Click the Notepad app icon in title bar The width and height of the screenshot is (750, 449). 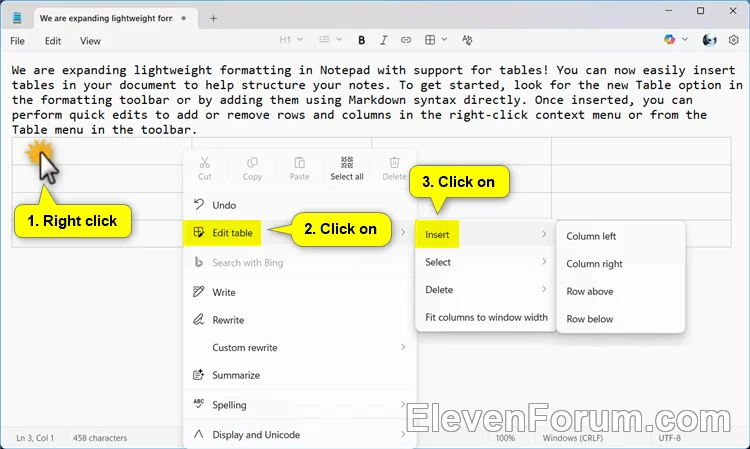(x=17, y=18)
